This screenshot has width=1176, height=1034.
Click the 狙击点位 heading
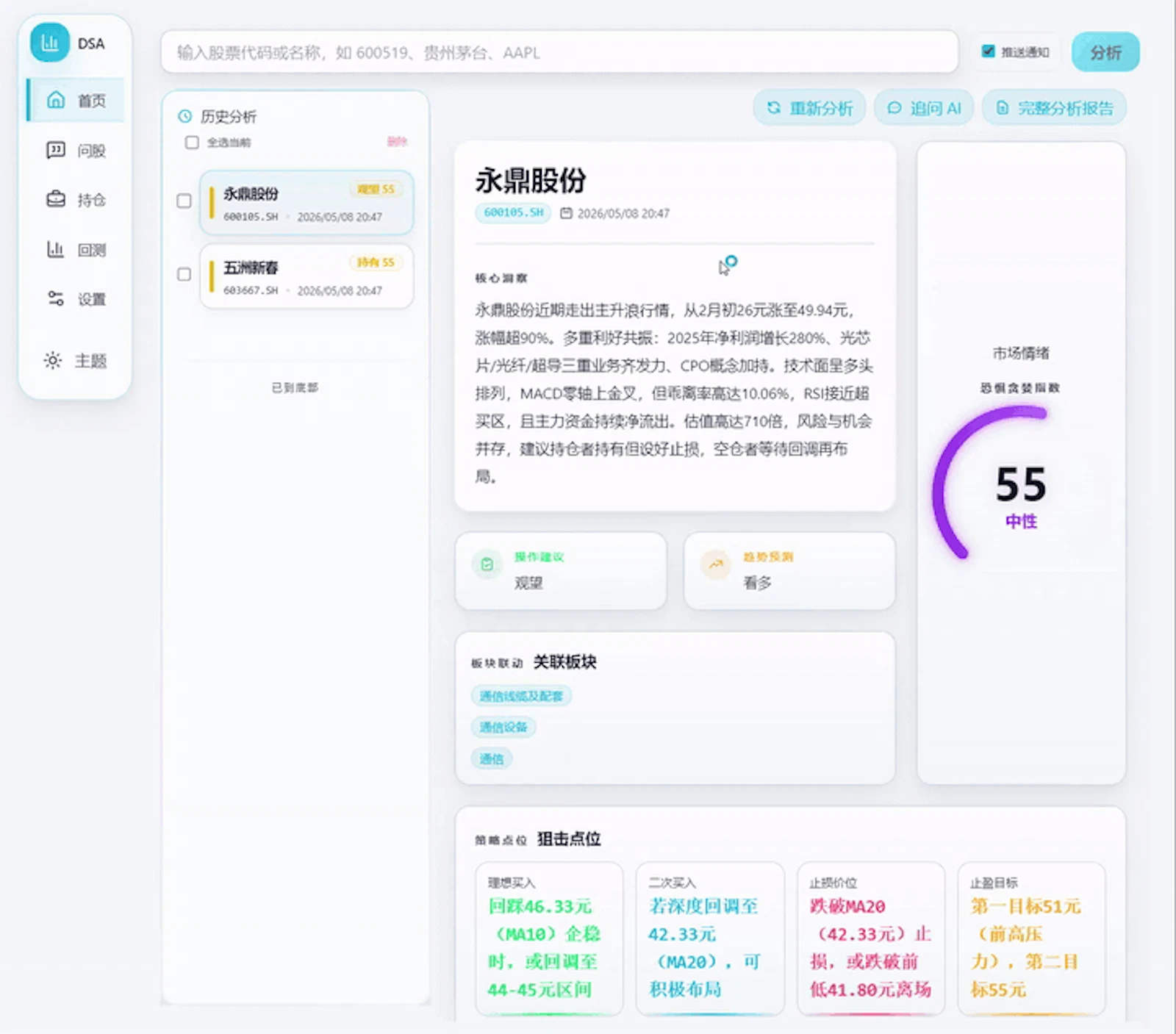point(569,839)
